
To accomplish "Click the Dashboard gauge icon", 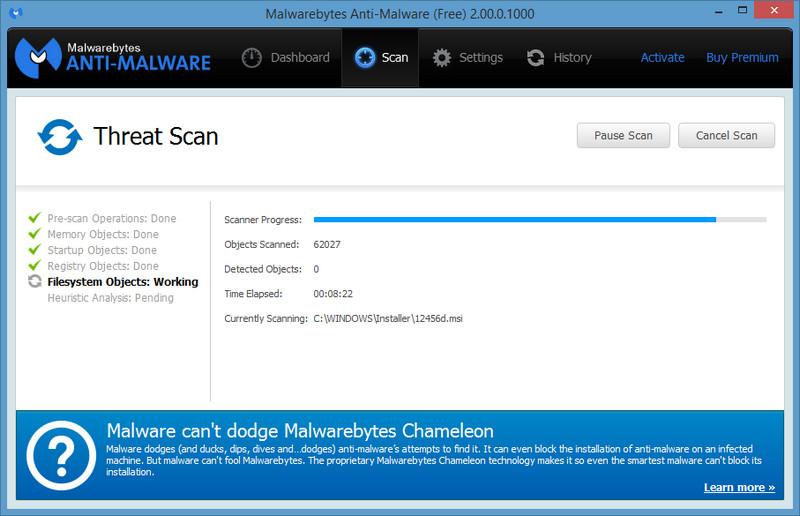I will [252, 58].
